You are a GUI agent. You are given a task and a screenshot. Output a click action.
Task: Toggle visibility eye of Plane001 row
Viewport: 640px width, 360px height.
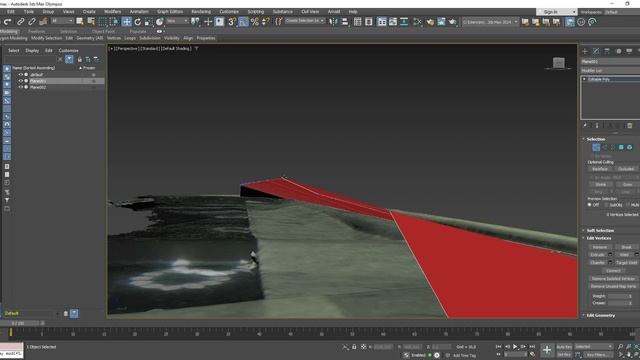point(20,81)
